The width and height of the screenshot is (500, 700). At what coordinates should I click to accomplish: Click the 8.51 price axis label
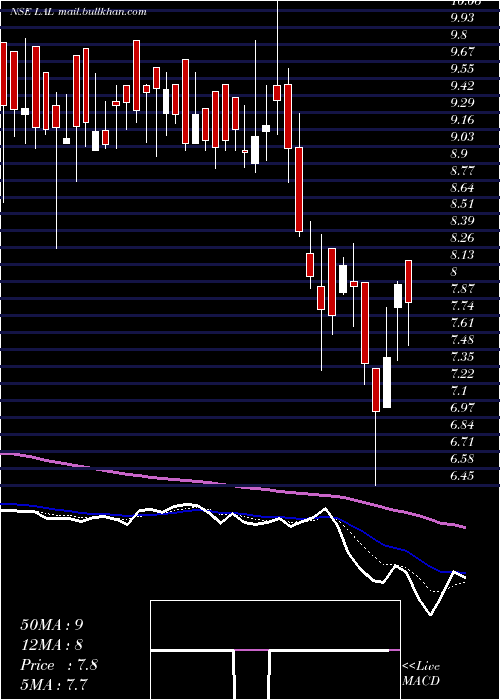pos(462,204)
